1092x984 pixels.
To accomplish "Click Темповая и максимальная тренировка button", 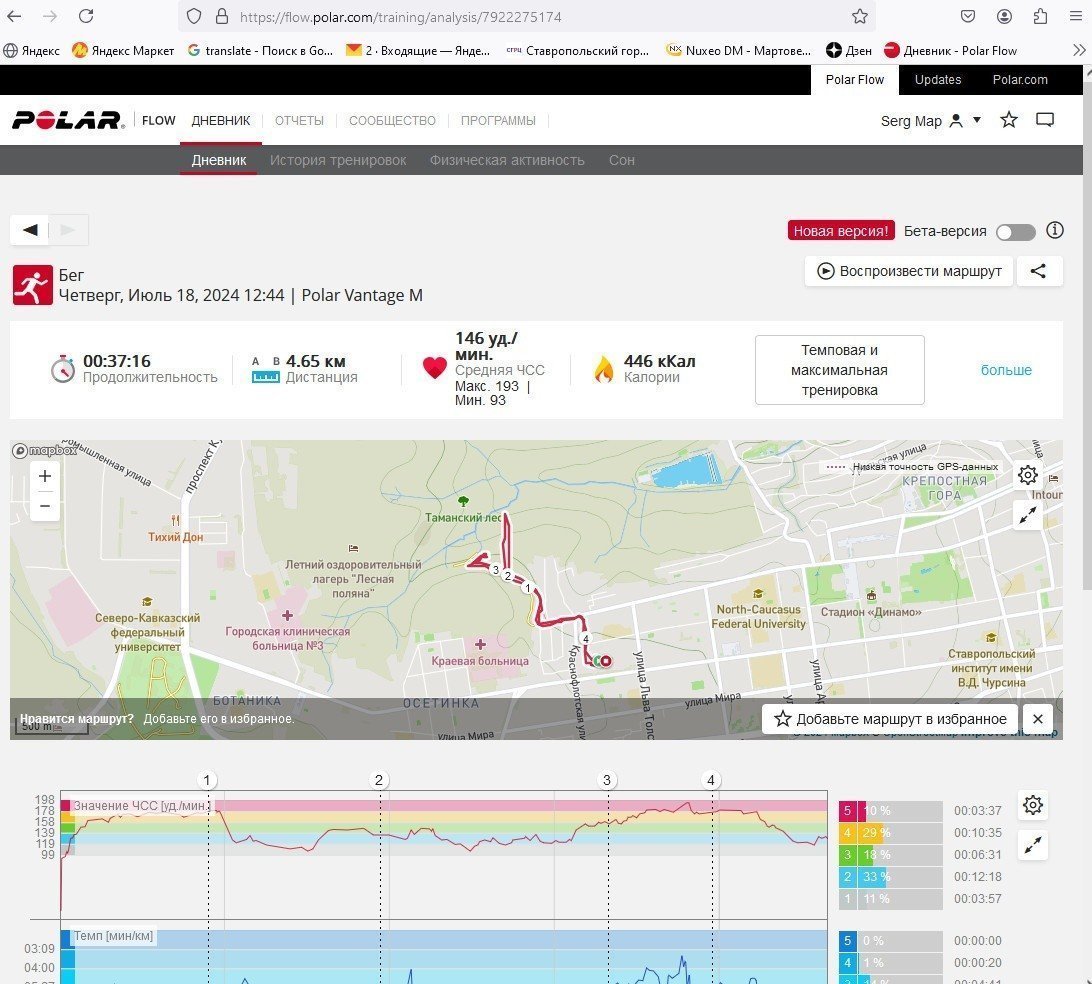I will [839, 370].
